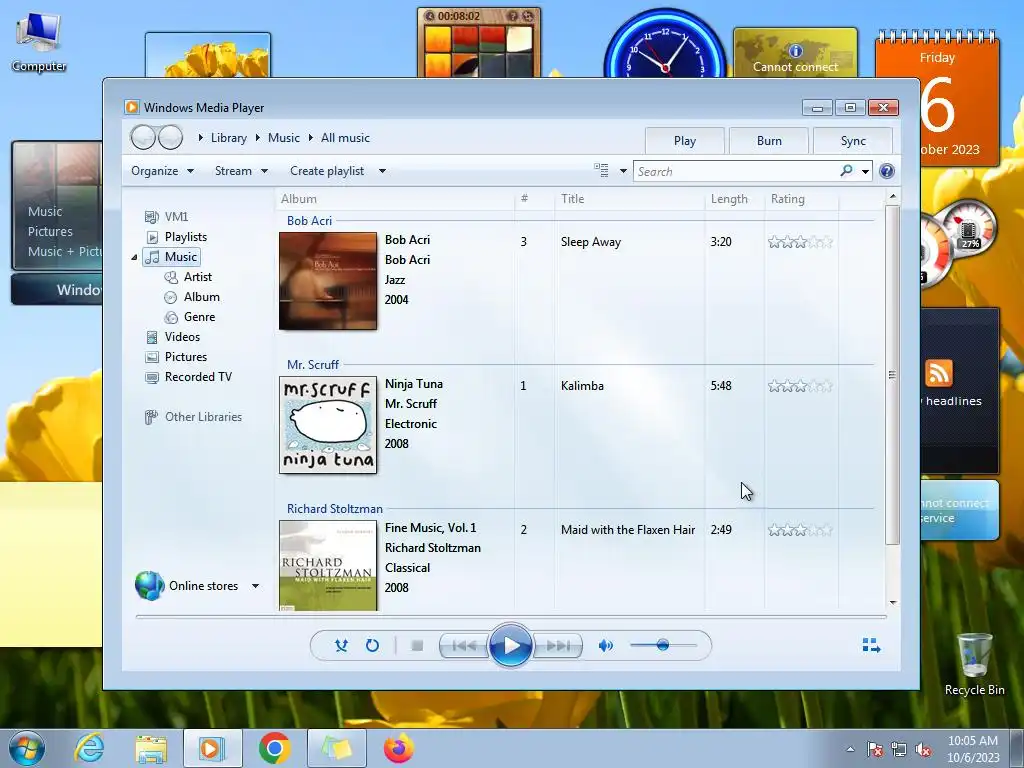1024x768 pixels.
Task: Open the Recycle Bin on the desktop
Action: (x=974, y=664)
